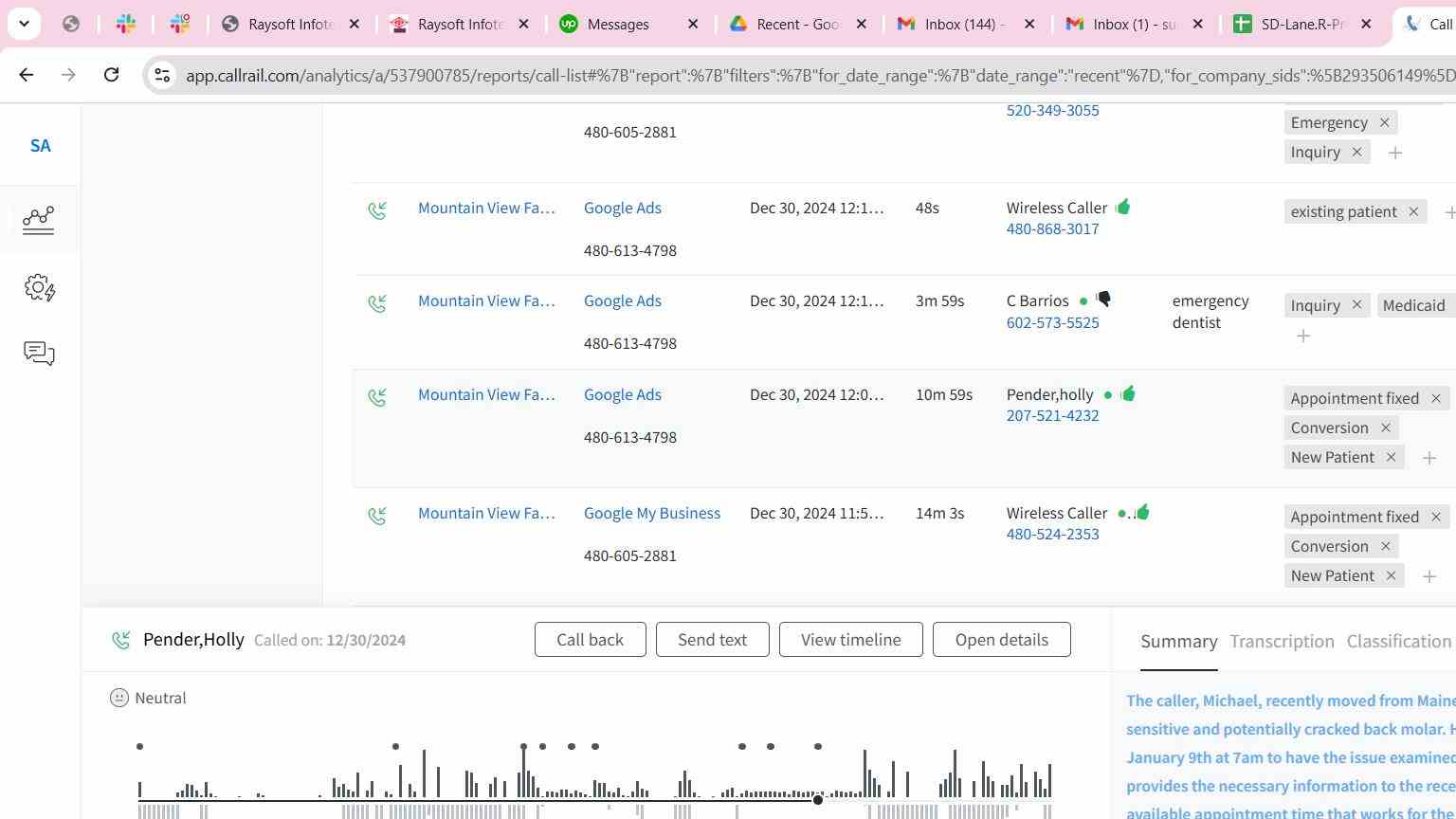Expand the browser tab search dropdown
The height and width of the screenshot is (819, 1456).
[24, 24]
